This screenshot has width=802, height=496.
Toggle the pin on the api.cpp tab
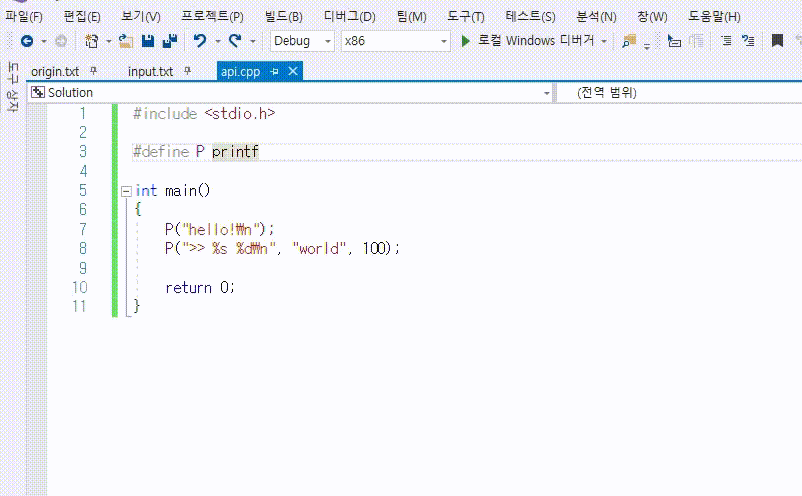point(274,72)
